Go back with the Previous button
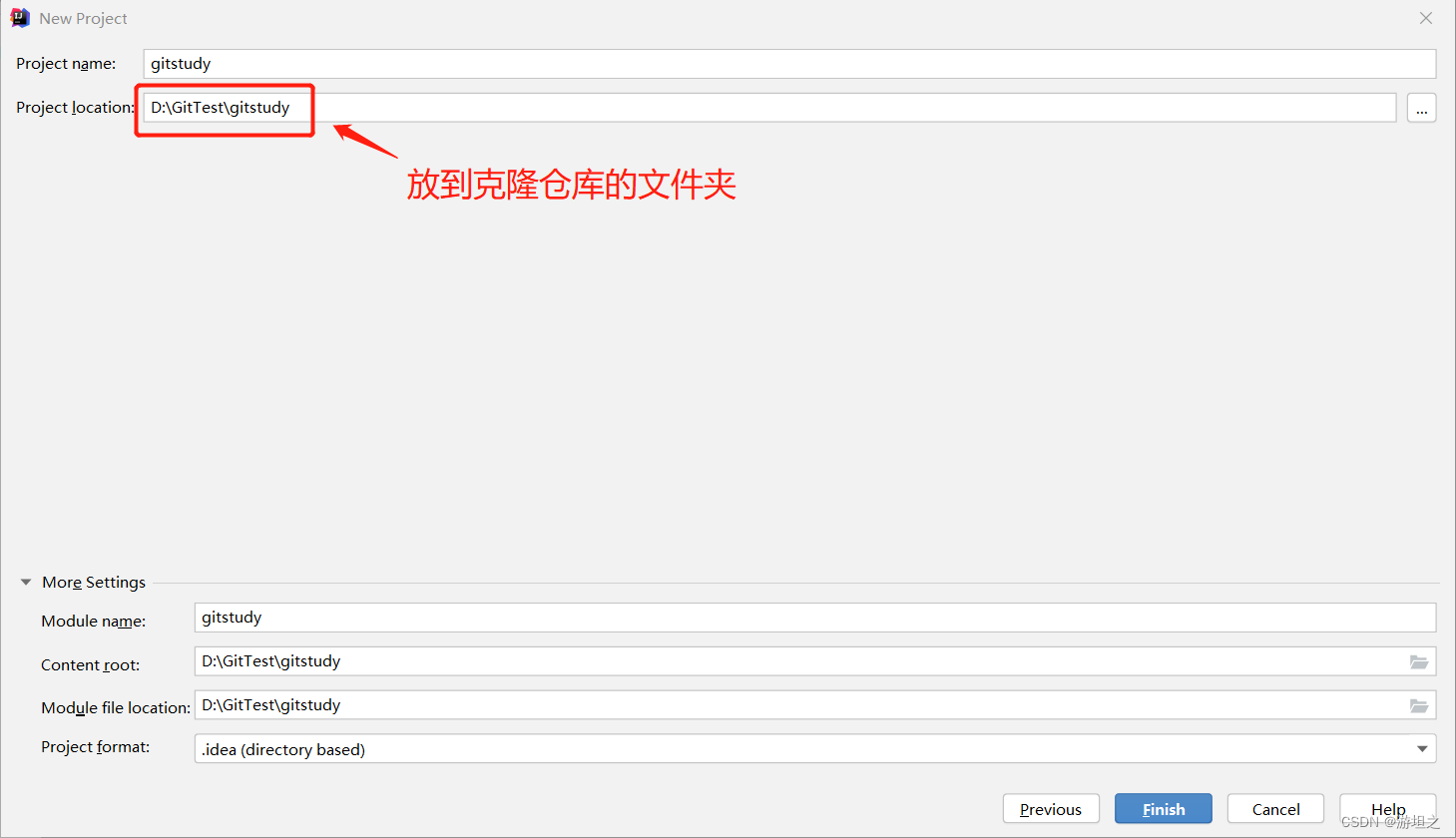The image size is (1456, 838). [x=1051, y=809]
